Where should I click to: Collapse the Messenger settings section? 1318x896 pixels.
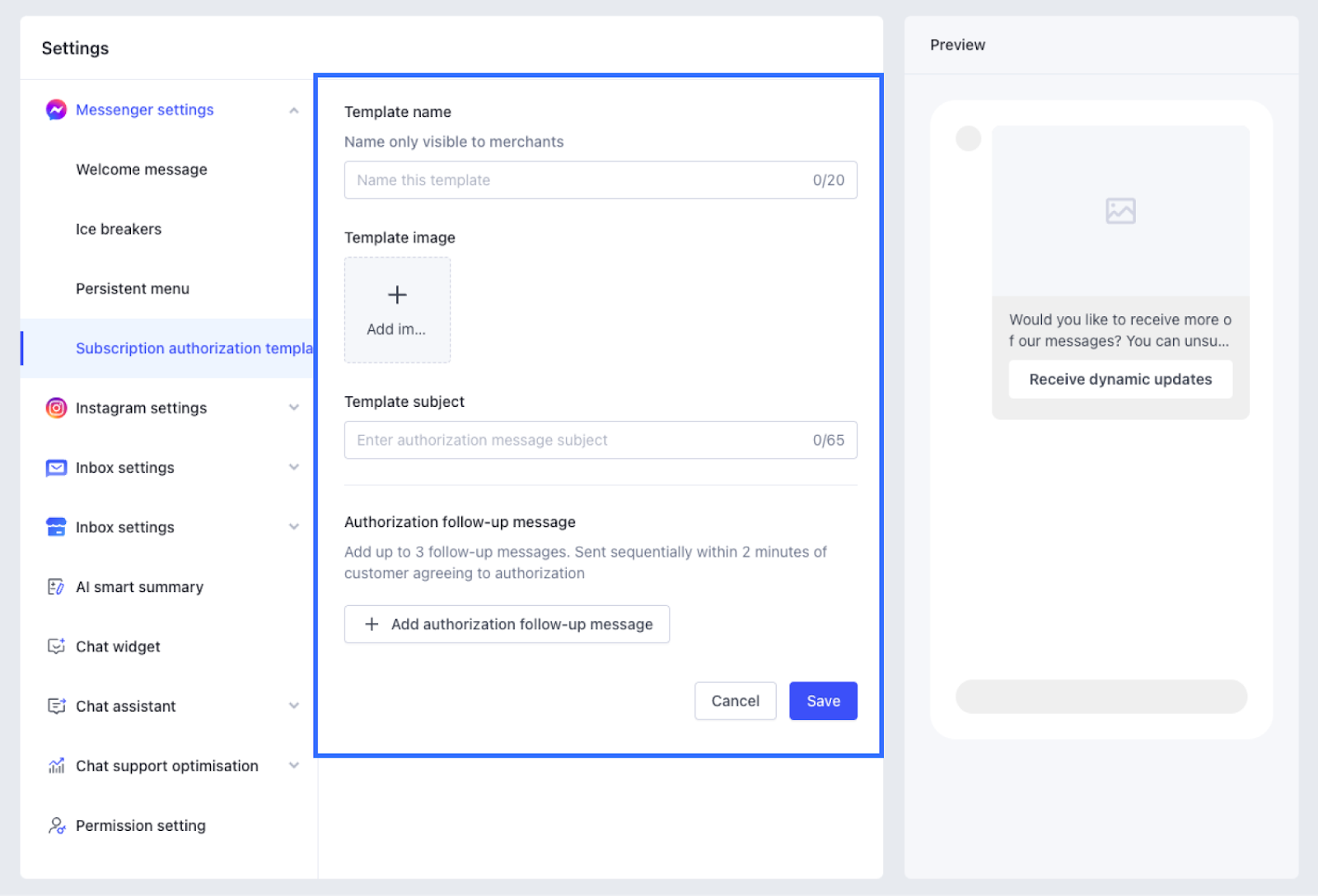294,110
